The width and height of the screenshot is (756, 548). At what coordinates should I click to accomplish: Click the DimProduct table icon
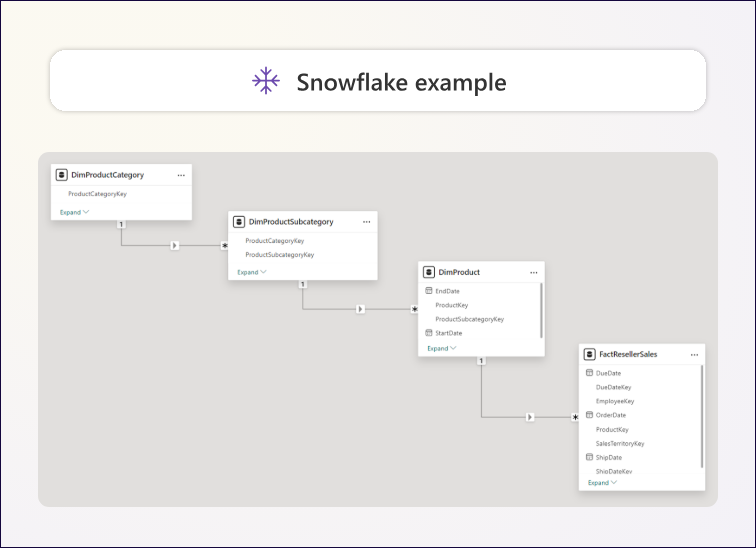pyautogui.click(x=429, y=272)
